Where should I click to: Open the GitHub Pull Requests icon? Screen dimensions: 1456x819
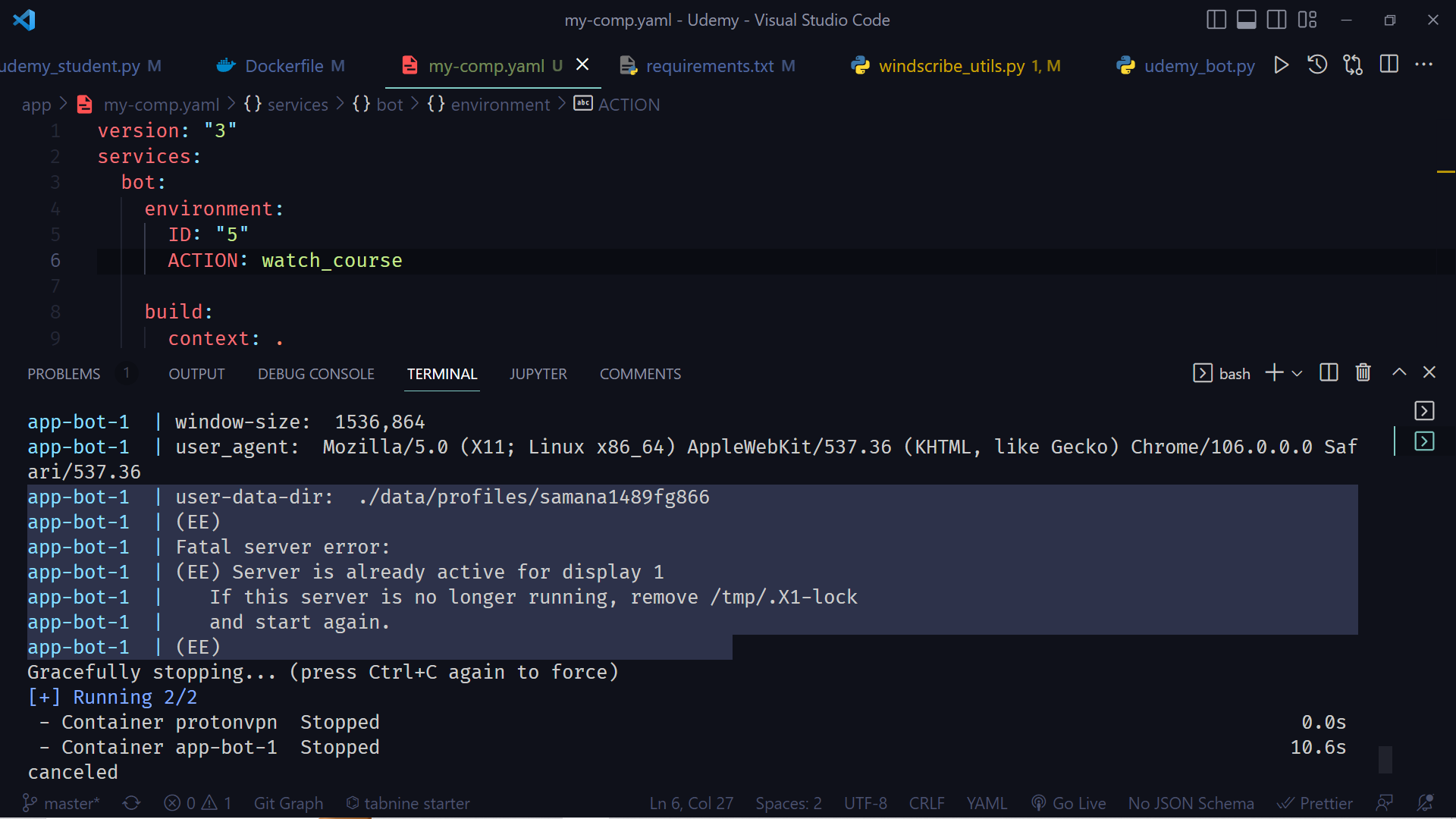tap(1353, 65)
